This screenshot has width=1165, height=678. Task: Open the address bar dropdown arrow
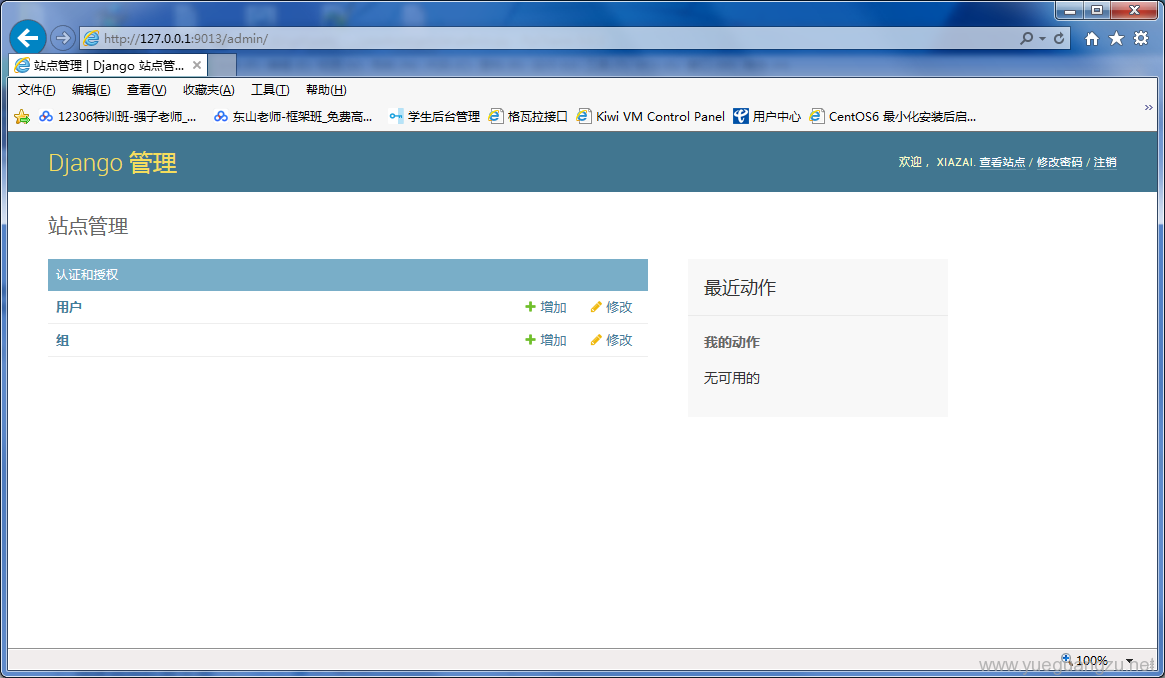point(1042,39)
